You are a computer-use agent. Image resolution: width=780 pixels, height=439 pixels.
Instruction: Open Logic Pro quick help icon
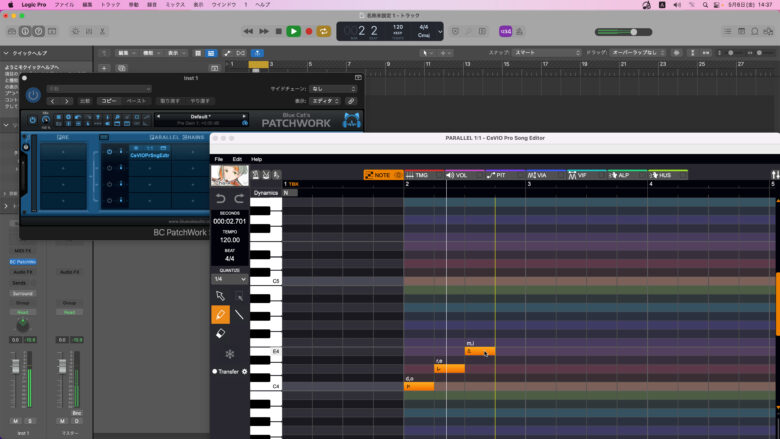pyautogui.click(x=38, y=31)
